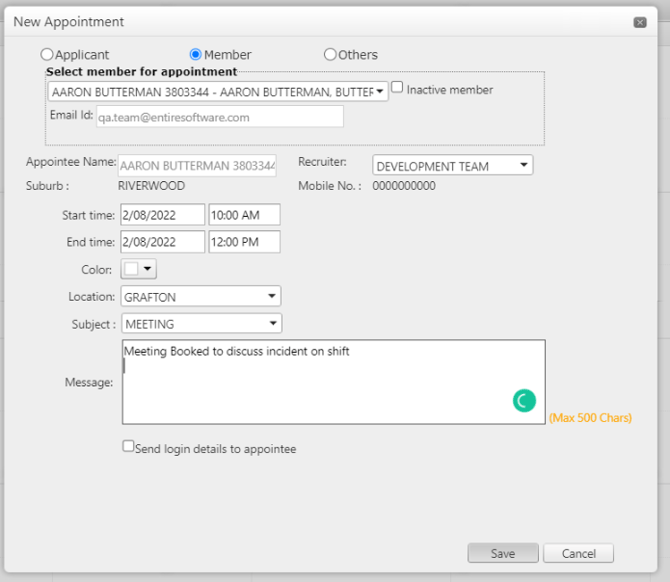
Task: Select the Member radio button
Action: (x=195, y=54)
